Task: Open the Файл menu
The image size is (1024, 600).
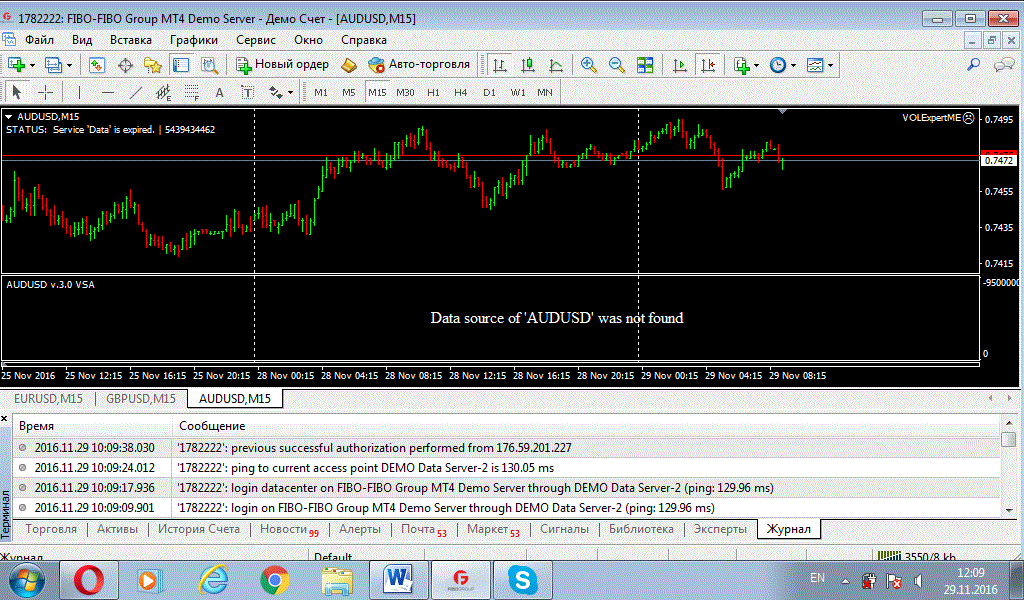Action: coord(39,40)
